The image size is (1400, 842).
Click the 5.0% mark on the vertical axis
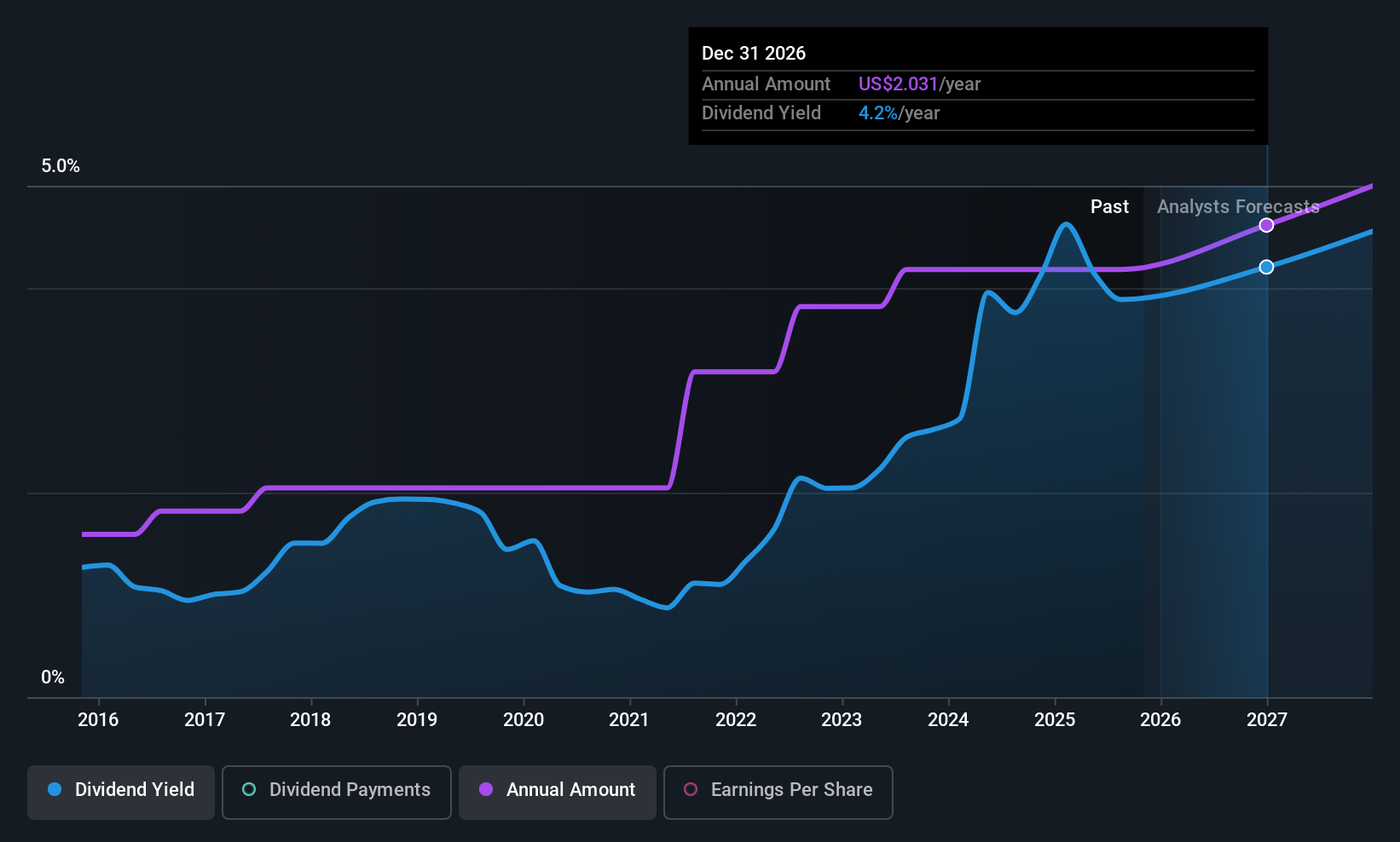(x=61, y=166)
